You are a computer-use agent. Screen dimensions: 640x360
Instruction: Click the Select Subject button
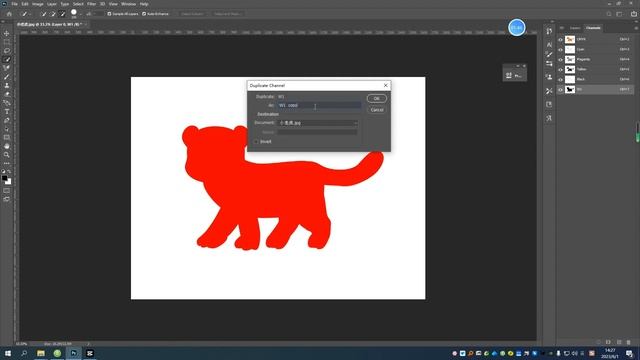(192, 14)
